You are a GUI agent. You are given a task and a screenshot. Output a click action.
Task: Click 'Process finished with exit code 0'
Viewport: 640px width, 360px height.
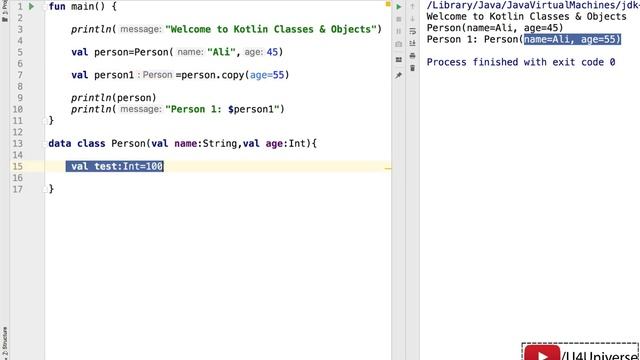[x=521, y=62]
